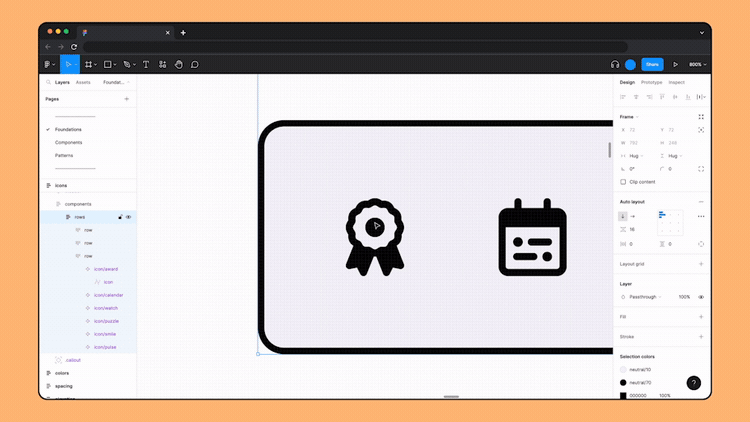Screen dimensions: 750x422
Task: Set auto layout direction to vertical
Action: tap(623, 216)
